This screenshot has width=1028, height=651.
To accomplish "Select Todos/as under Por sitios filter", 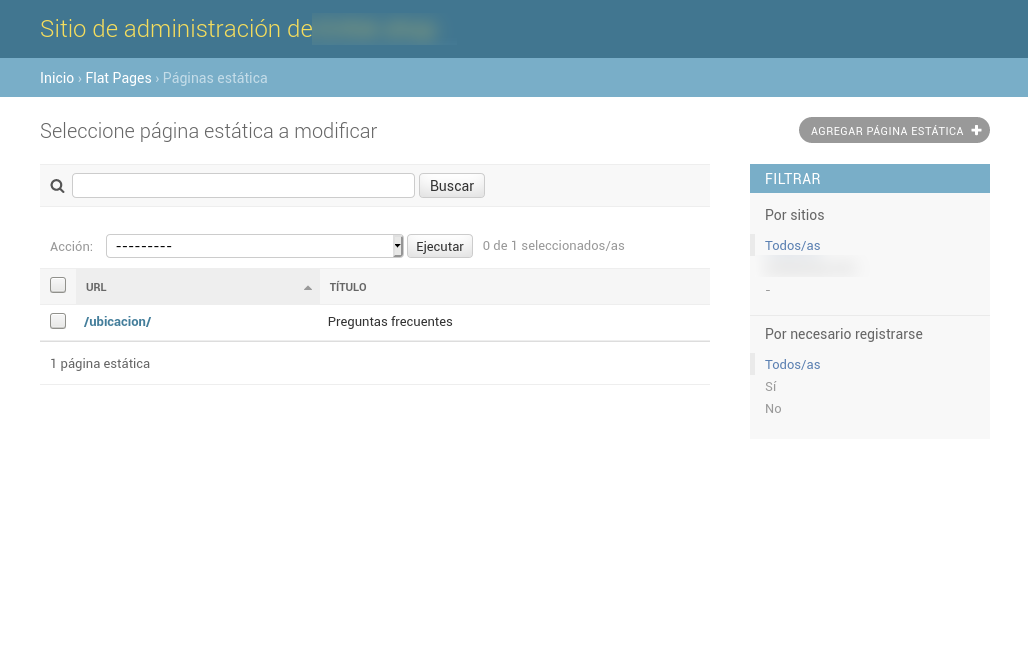I will pos(792,245).
